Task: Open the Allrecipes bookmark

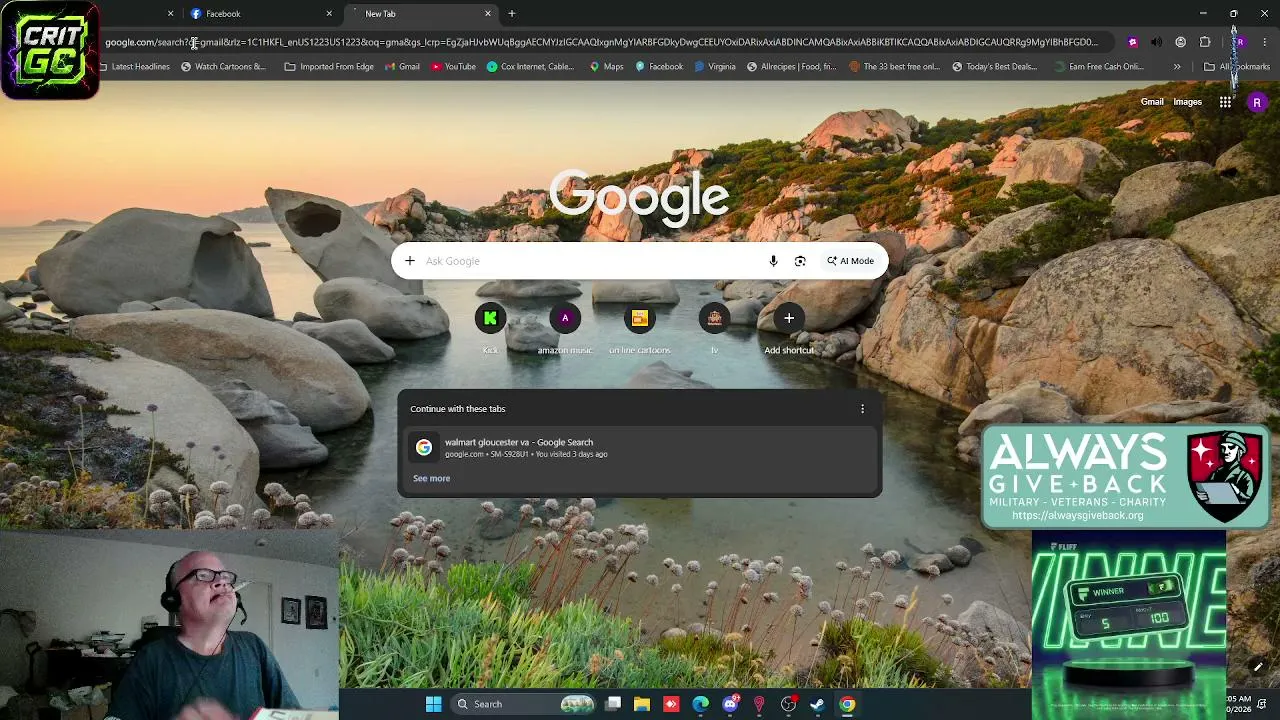Action: pyautogui.click(x=792, y=67)
